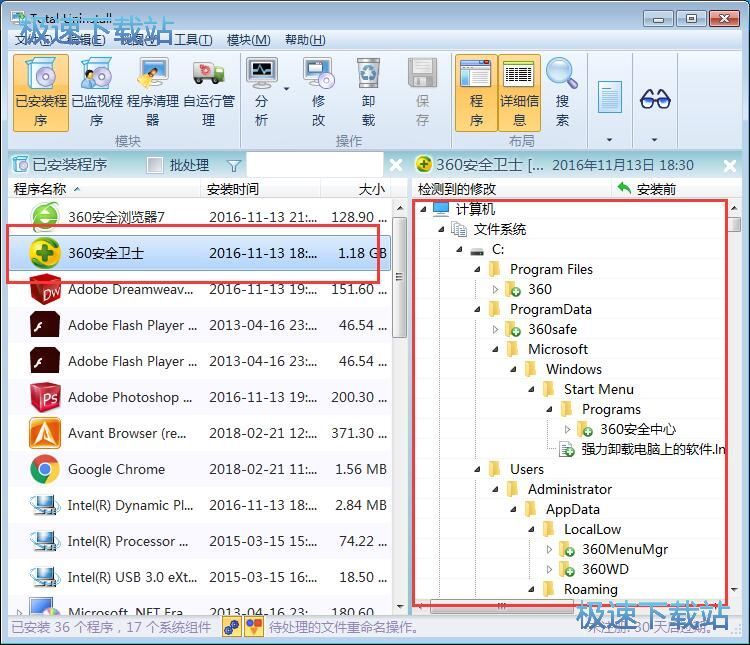The width and height of the screenshot is (750, 645).
Task: Open dropdown under the glasses icon
Action: (x=654, y=140)
